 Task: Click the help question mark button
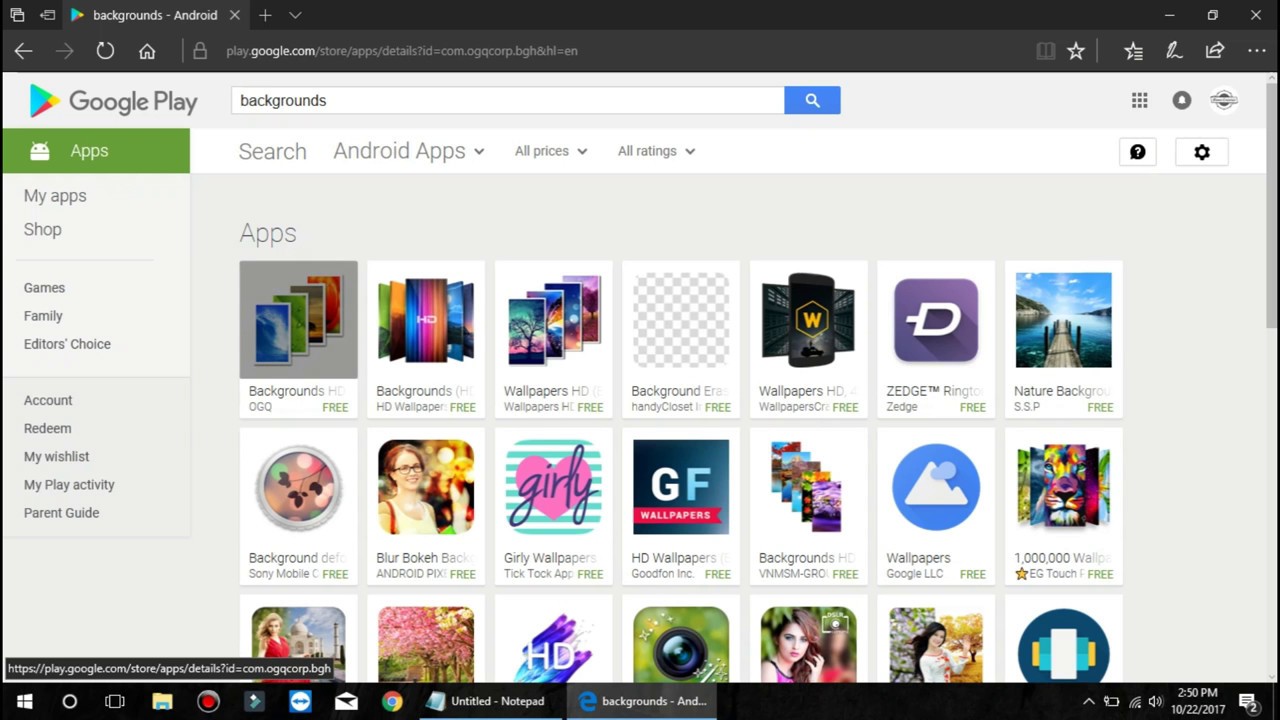click(1138, 152)
